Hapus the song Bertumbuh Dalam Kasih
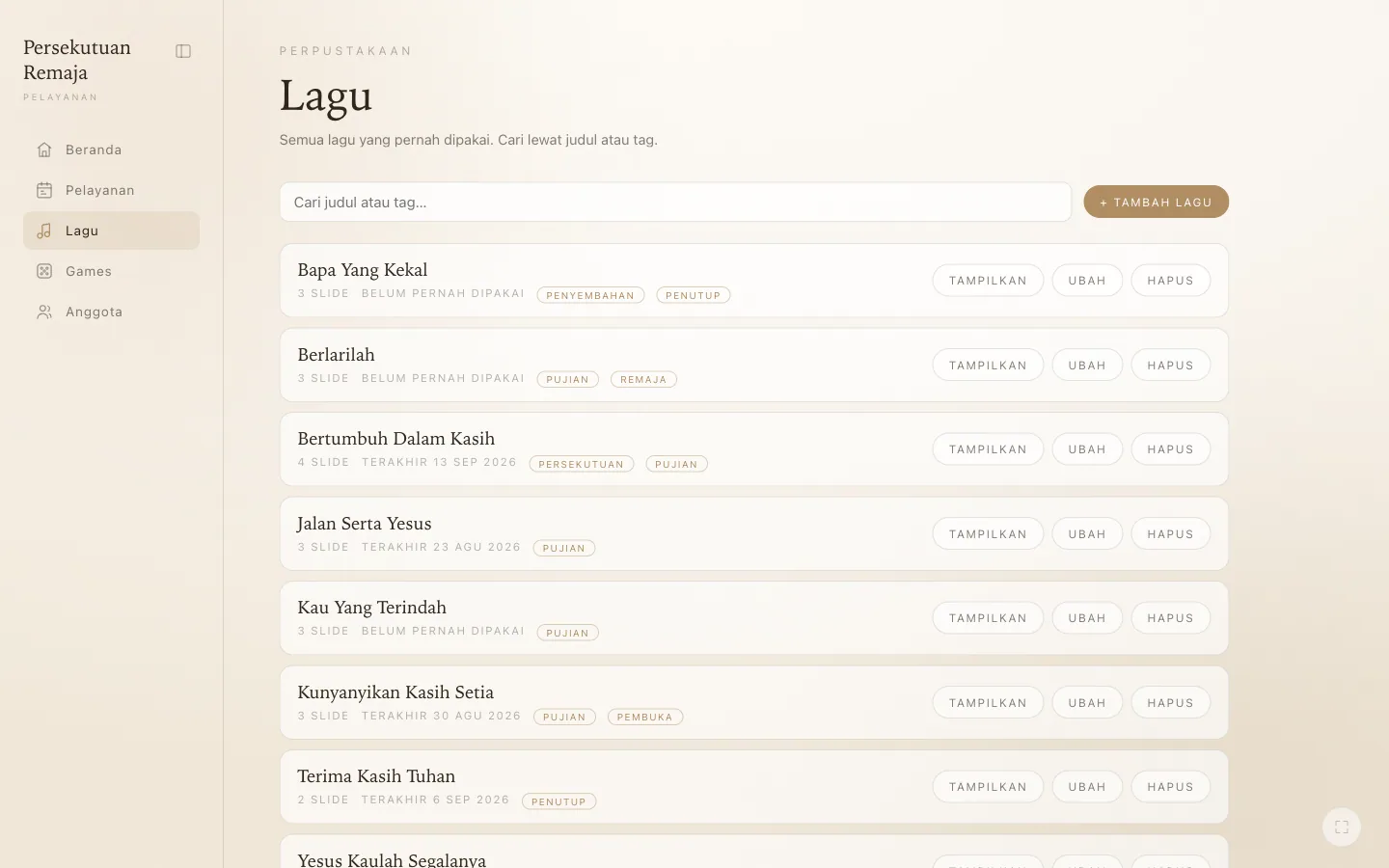 [x=1170, y=449]
